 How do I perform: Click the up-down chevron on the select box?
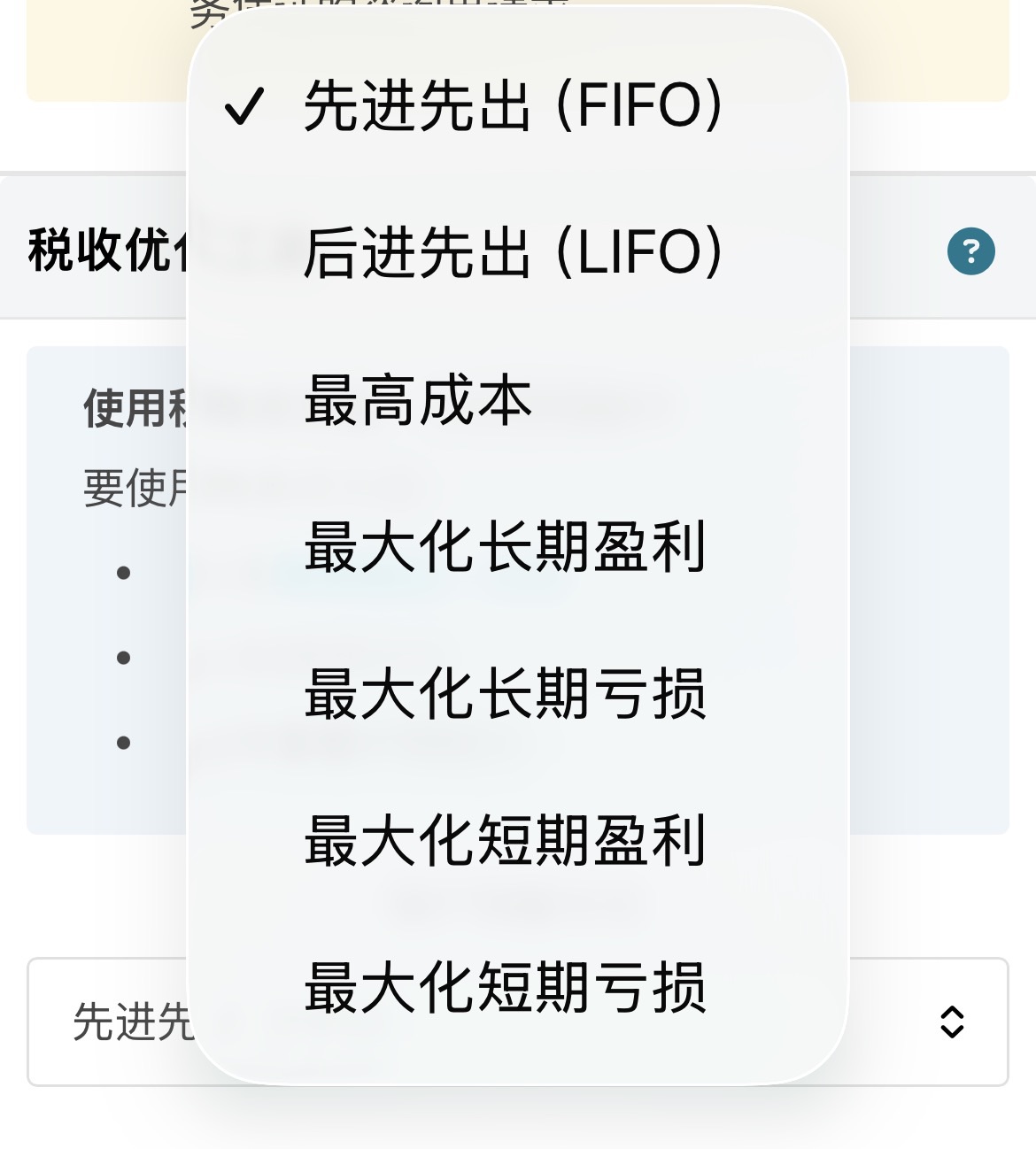click(952, 1022)
